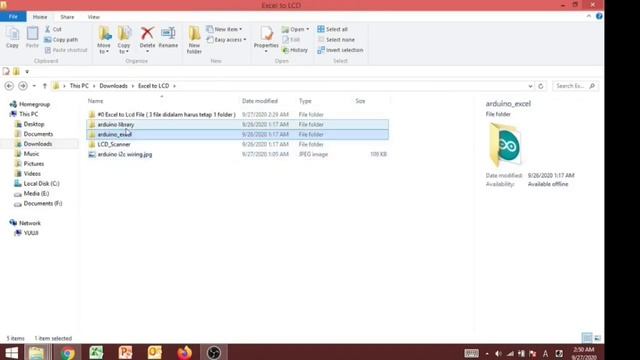640x360 pixels.
Task: Open the recent locations dropdown arrow
Action: [34, 86]
